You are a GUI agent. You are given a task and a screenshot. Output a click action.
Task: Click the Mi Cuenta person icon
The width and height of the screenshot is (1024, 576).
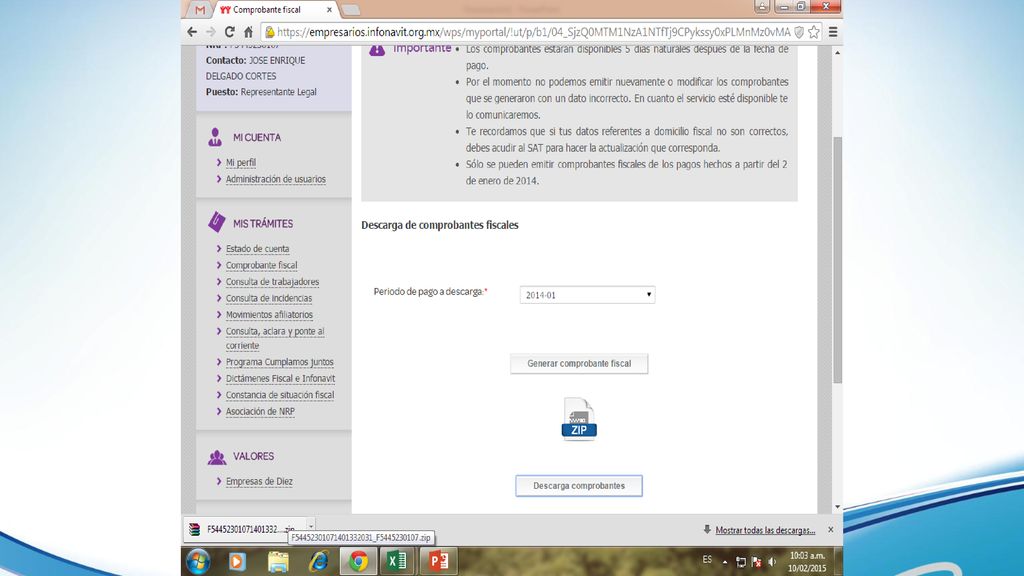click(x=215, y=137)
